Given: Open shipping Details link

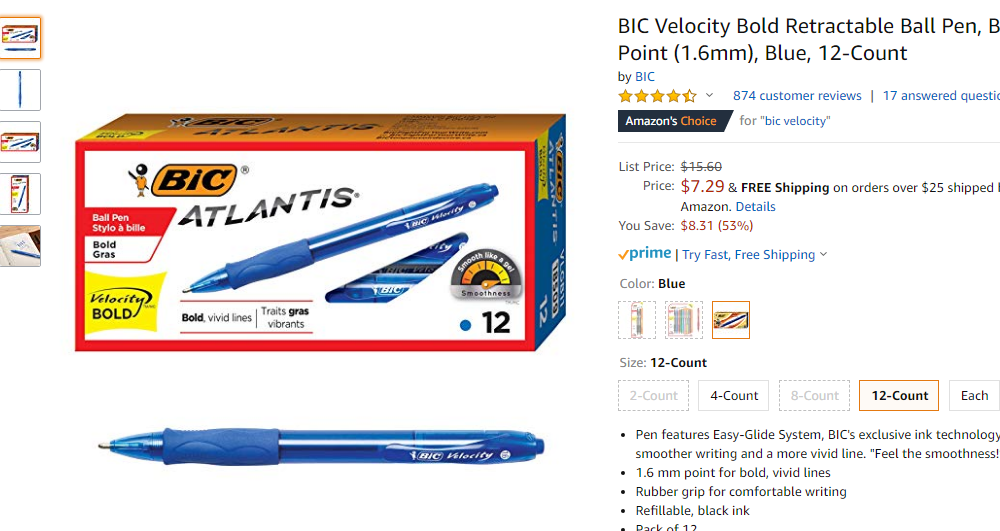Looking at the screenshot, I should pos(755,207).
